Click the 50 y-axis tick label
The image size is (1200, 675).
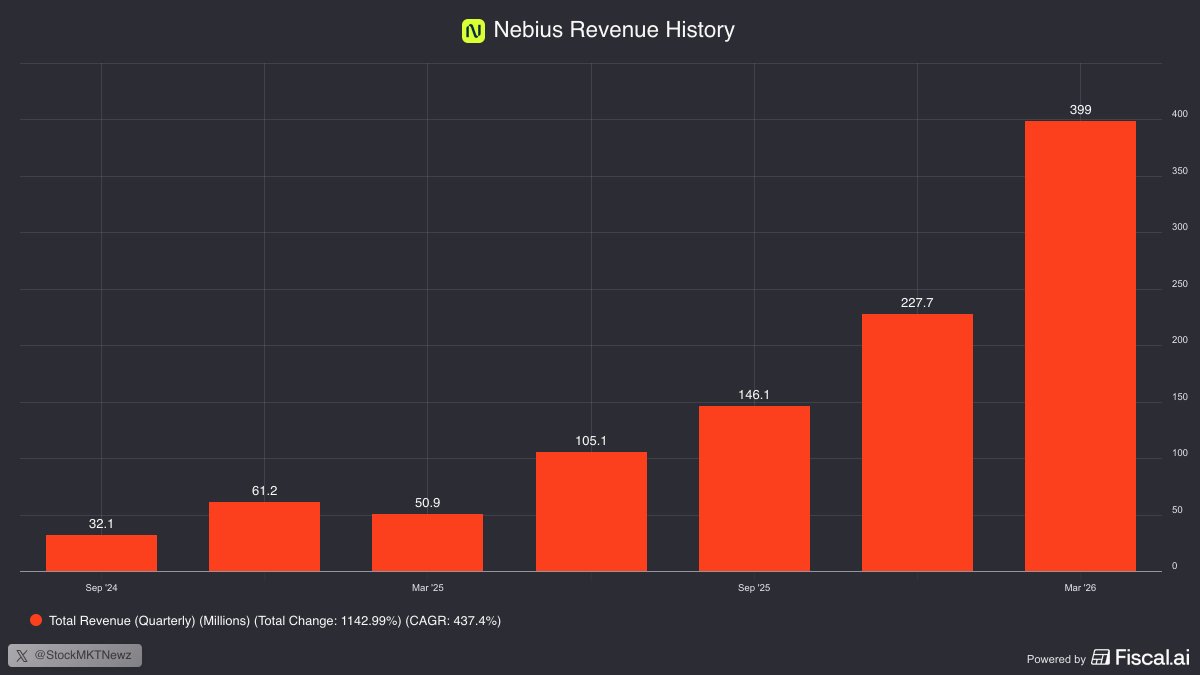[x=1177, y=510]
